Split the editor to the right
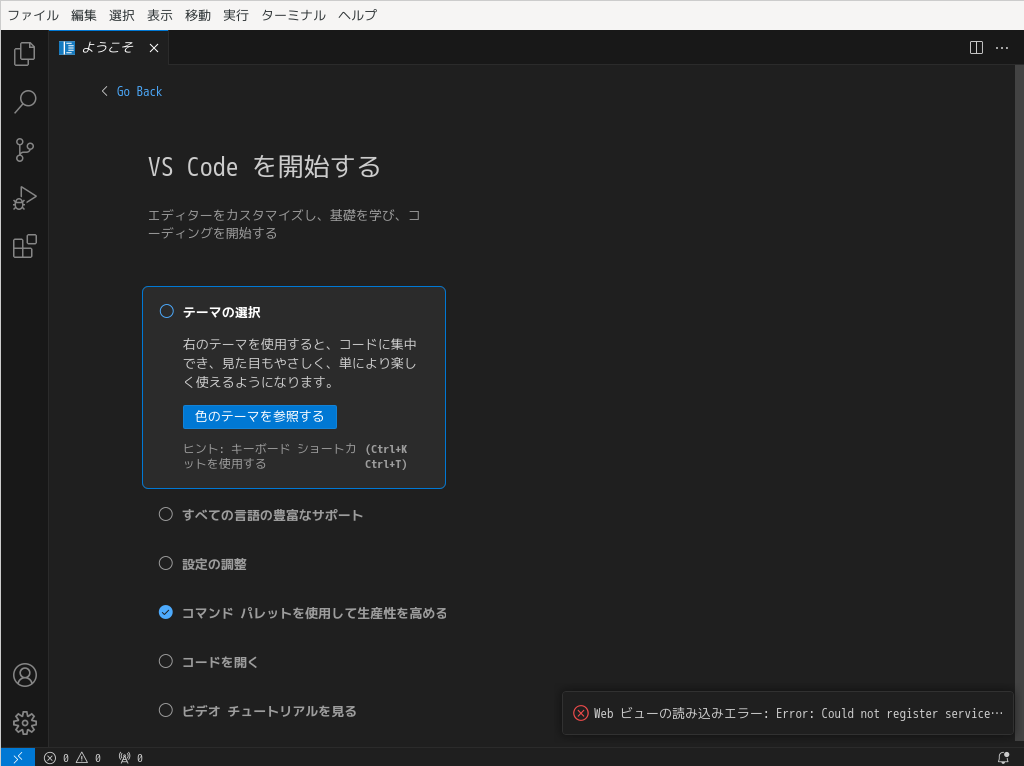The width and height of the screenshot is (1024, 766). tap(976, 48)
